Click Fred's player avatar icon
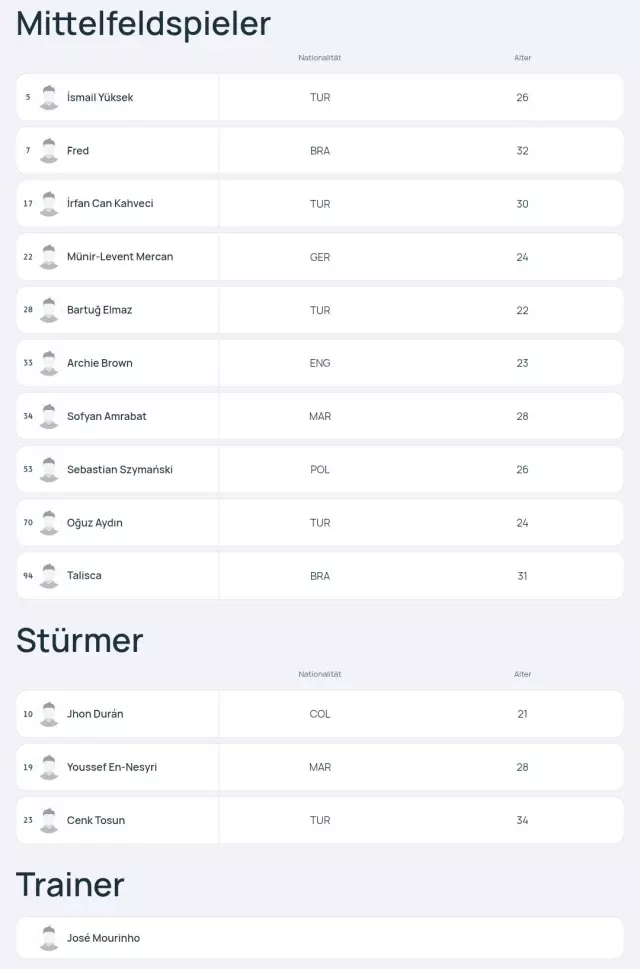The height and width of the screenshot is (969, 640). 49,151
